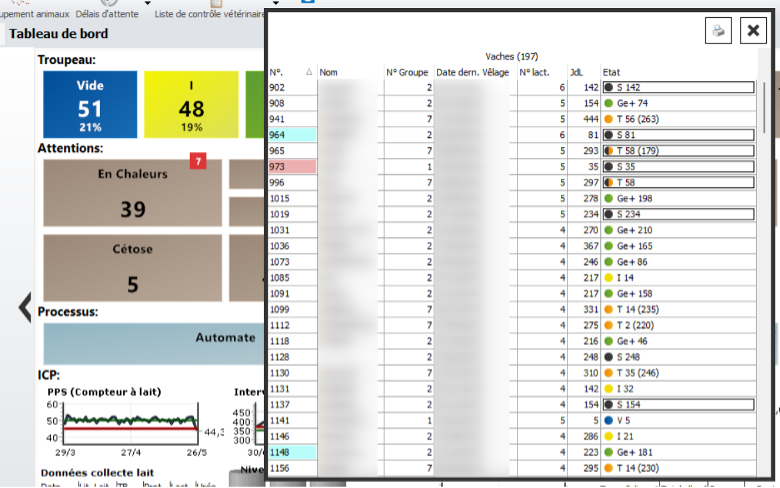Sort by N° lact. column header
Screen dimensions: 780x488
click(x=541, y=72)
